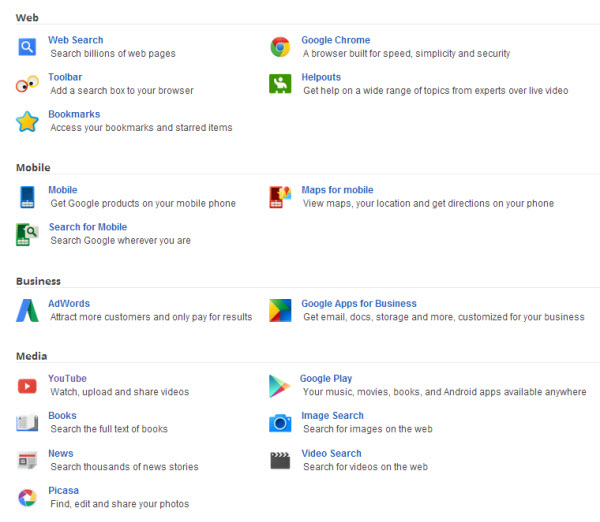Open the Web Search link
Image resolution: width=600 pixels, height=522 pixels.
76,40
